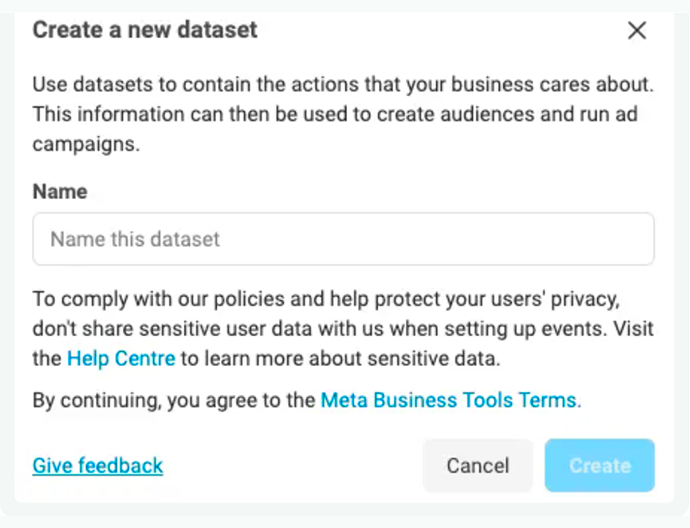
Task: Click the Create a new dataset heading
Action: 145,30
